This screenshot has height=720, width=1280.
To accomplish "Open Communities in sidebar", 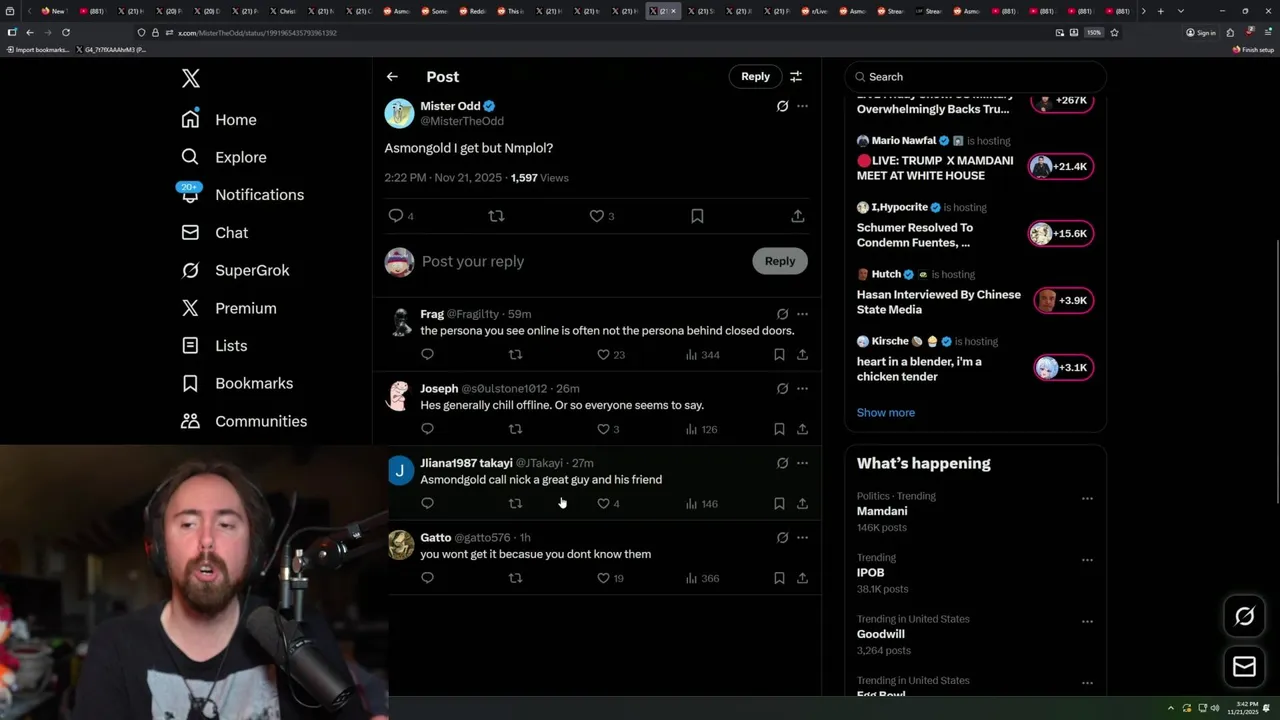I will [244, 421].
